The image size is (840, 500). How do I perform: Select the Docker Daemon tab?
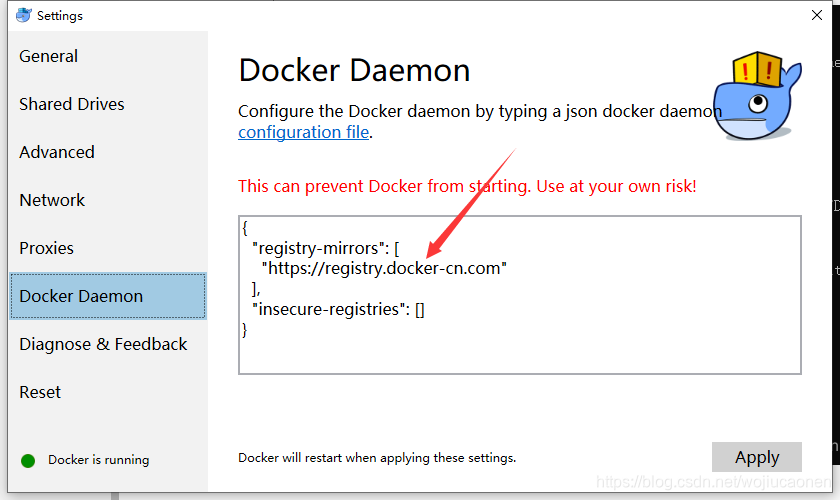108,296
